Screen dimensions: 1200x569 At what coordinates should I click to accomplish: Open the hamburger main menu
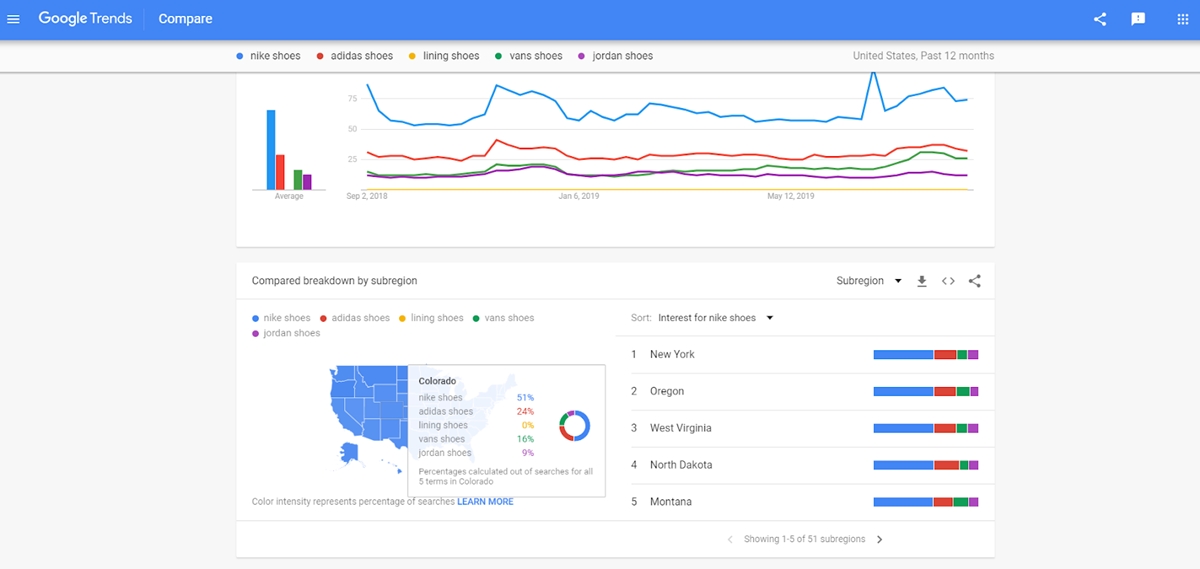coord(13,19)
